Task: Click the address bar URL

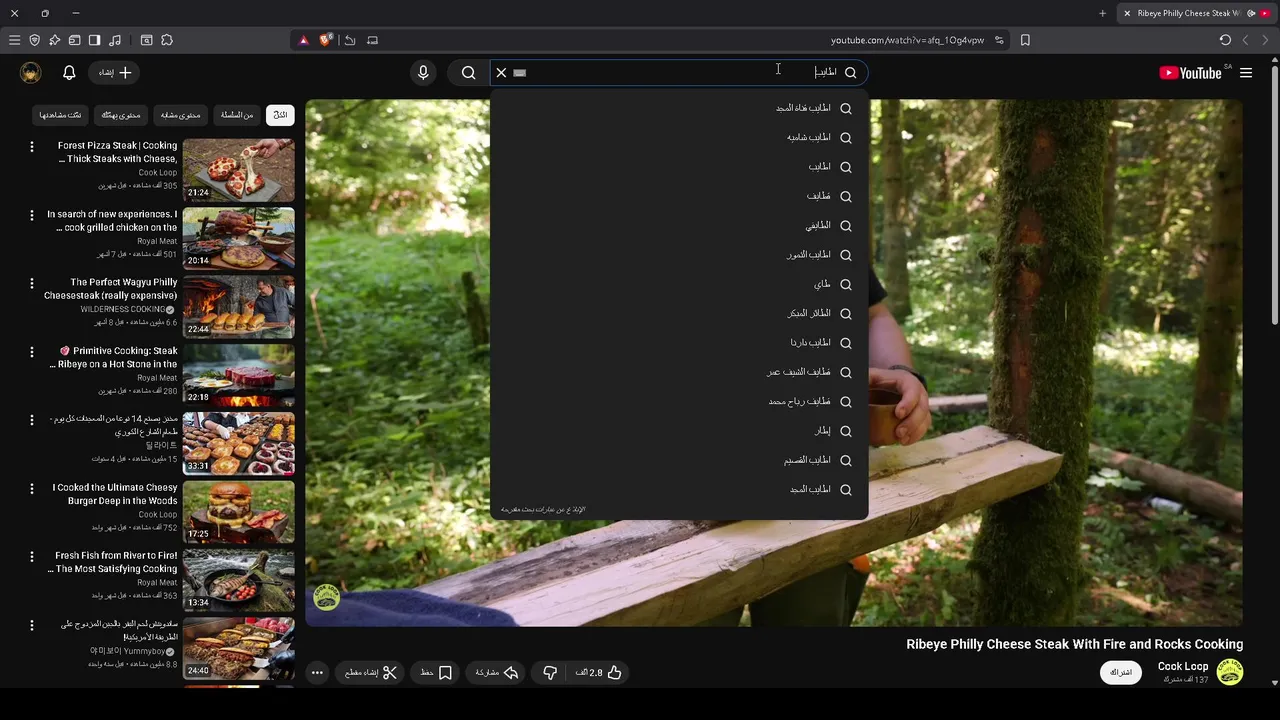Action: 907,40
